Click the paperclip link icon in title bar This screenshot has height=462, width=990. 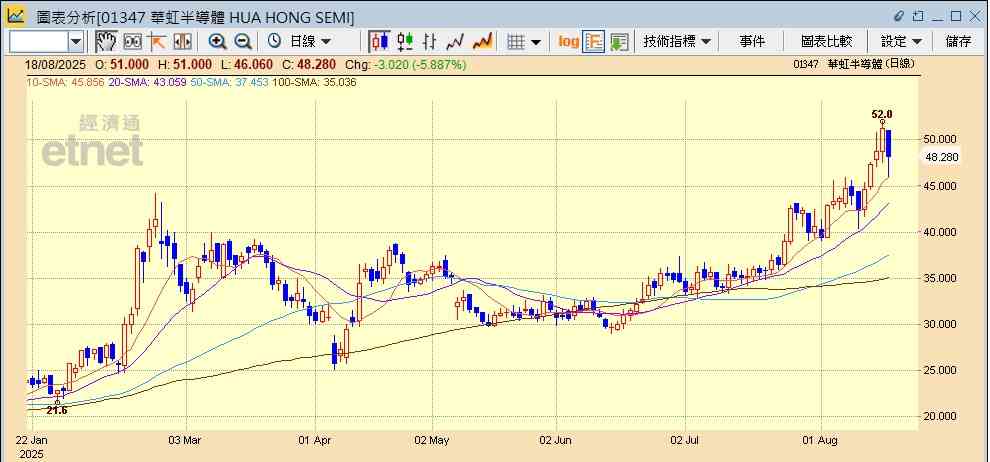pyautogui.click(x=900, y=16)
